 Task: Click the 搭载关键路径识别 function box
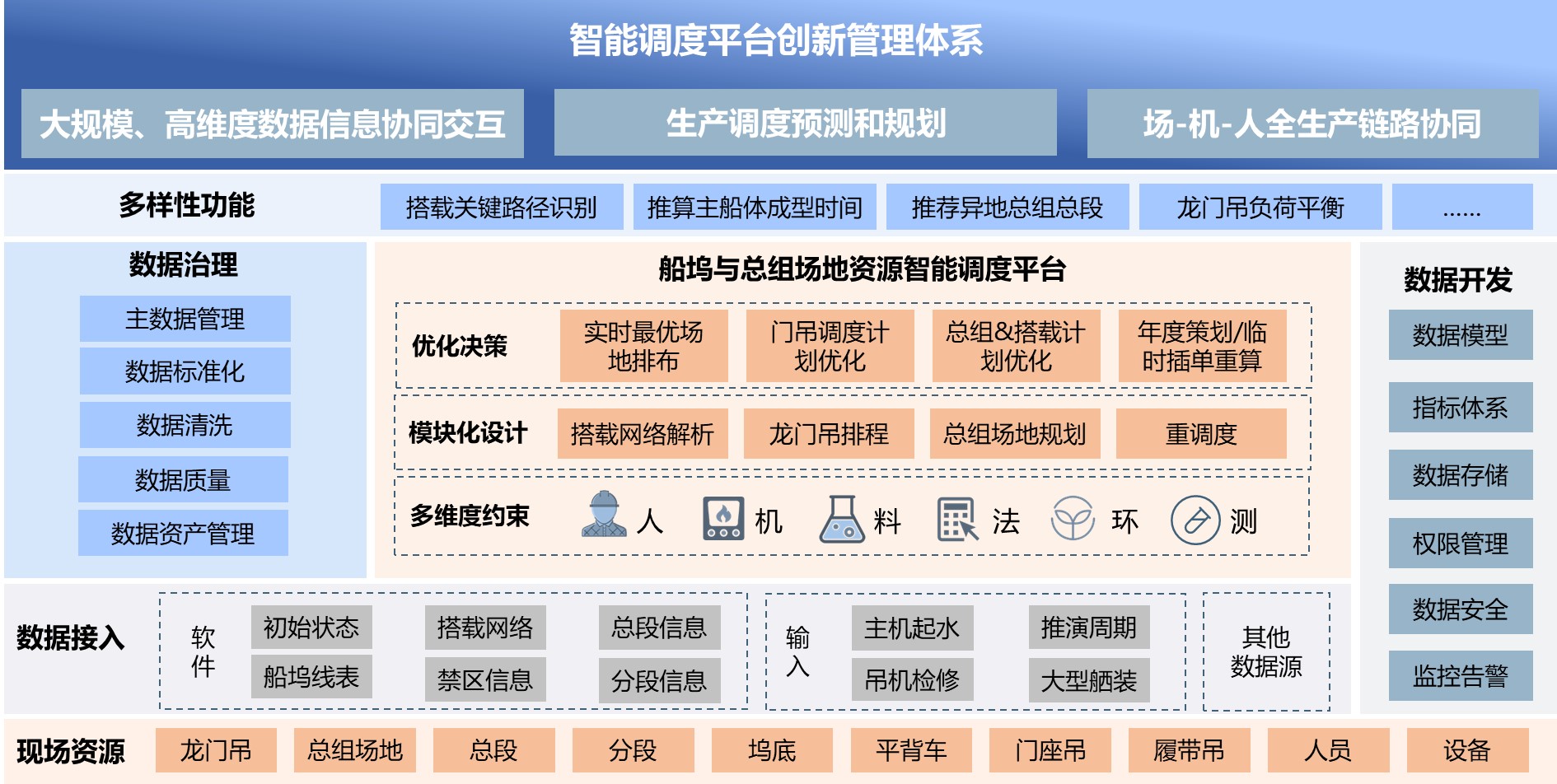tap(501, 208)
